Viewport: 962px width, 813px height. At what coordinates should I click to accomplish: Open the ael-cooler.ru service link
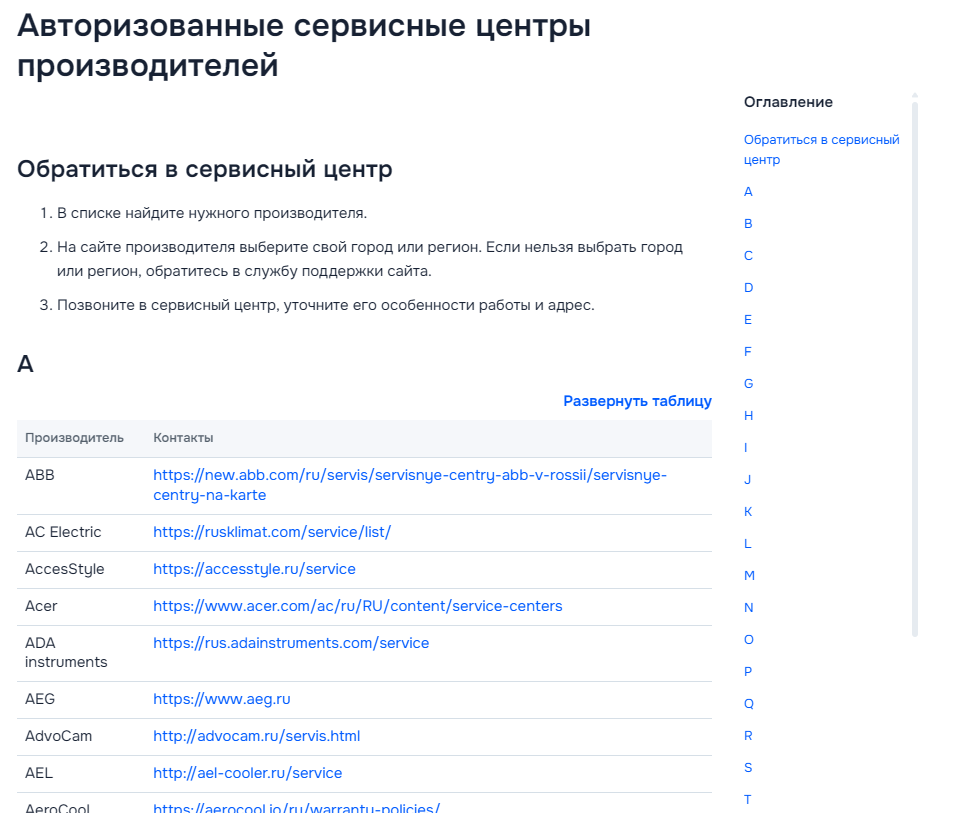point(247,773)
